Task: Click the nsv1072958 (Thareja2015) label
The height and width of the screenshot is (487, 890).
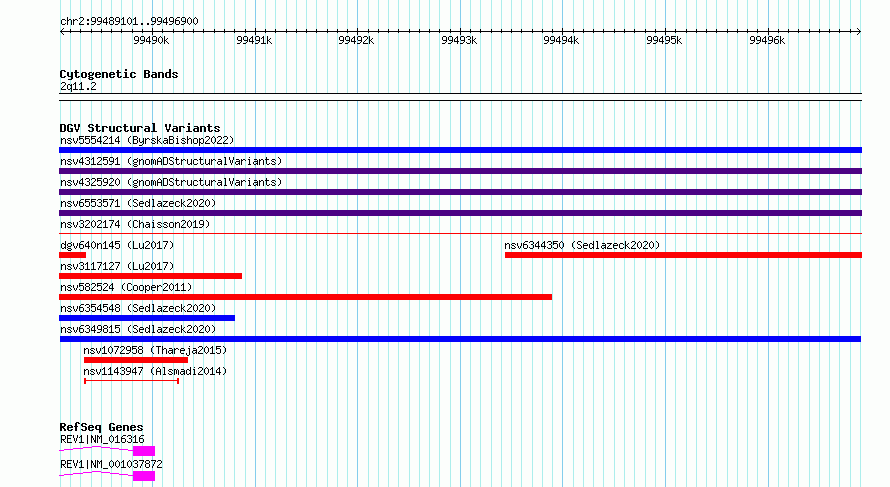Action: [155, 350]
